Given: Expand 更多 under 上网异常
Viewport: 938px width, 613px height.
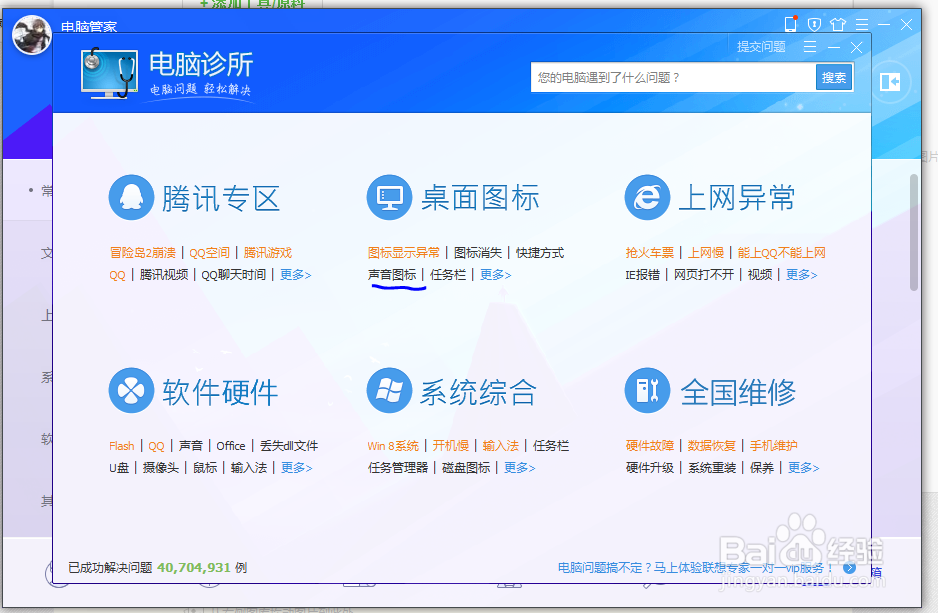Looking at the screenshot, I should pos(802,275).
